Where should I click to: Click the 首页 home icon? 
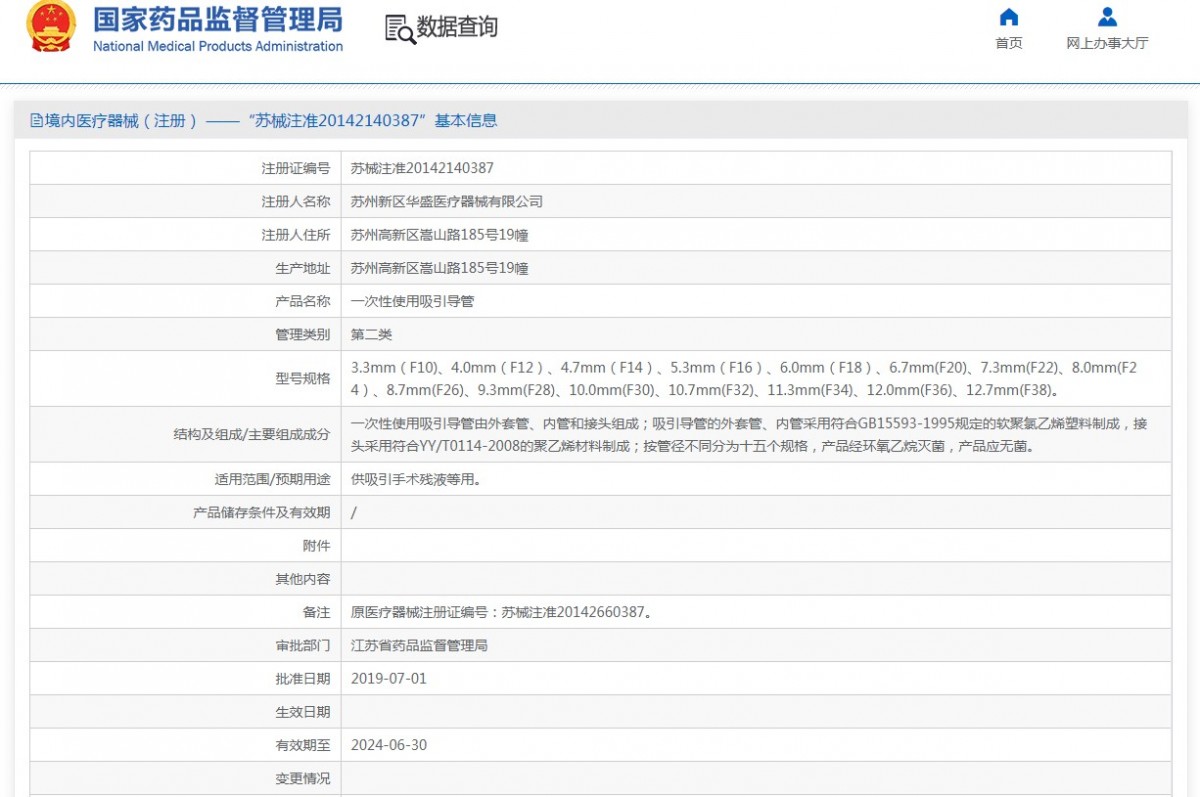point(1009,17)
